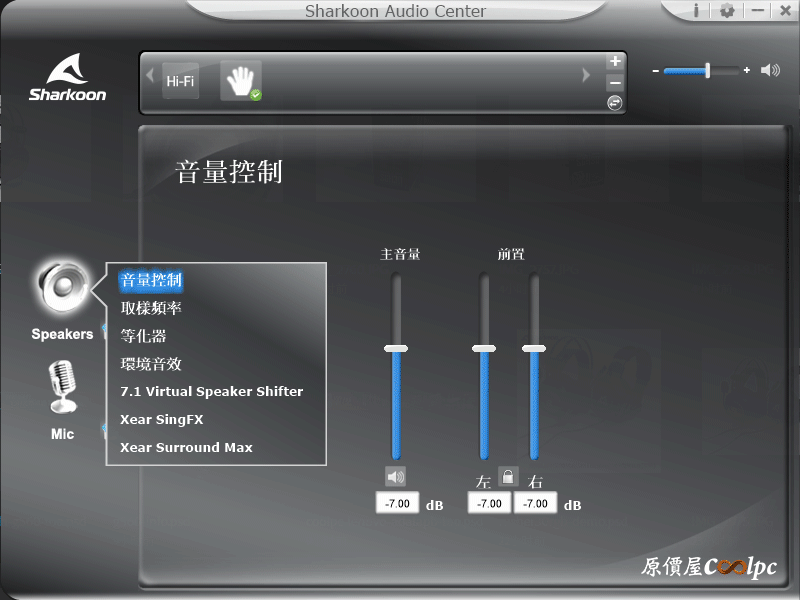
Task: Click the swap arrows profile button
Action: [615, 103]
